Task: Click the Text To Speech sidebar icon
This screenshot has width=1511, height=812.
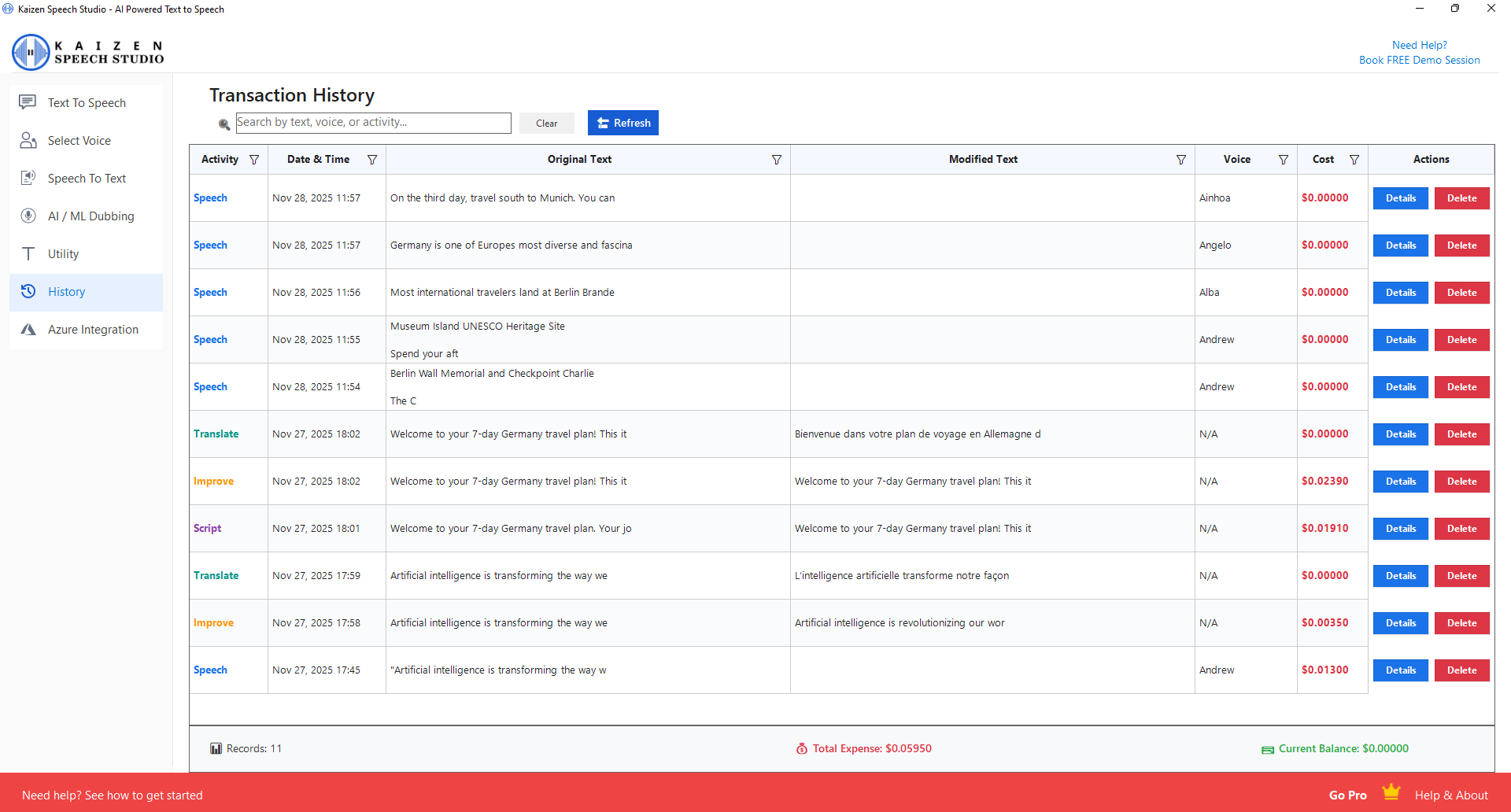Action: [x=28, y=102]
